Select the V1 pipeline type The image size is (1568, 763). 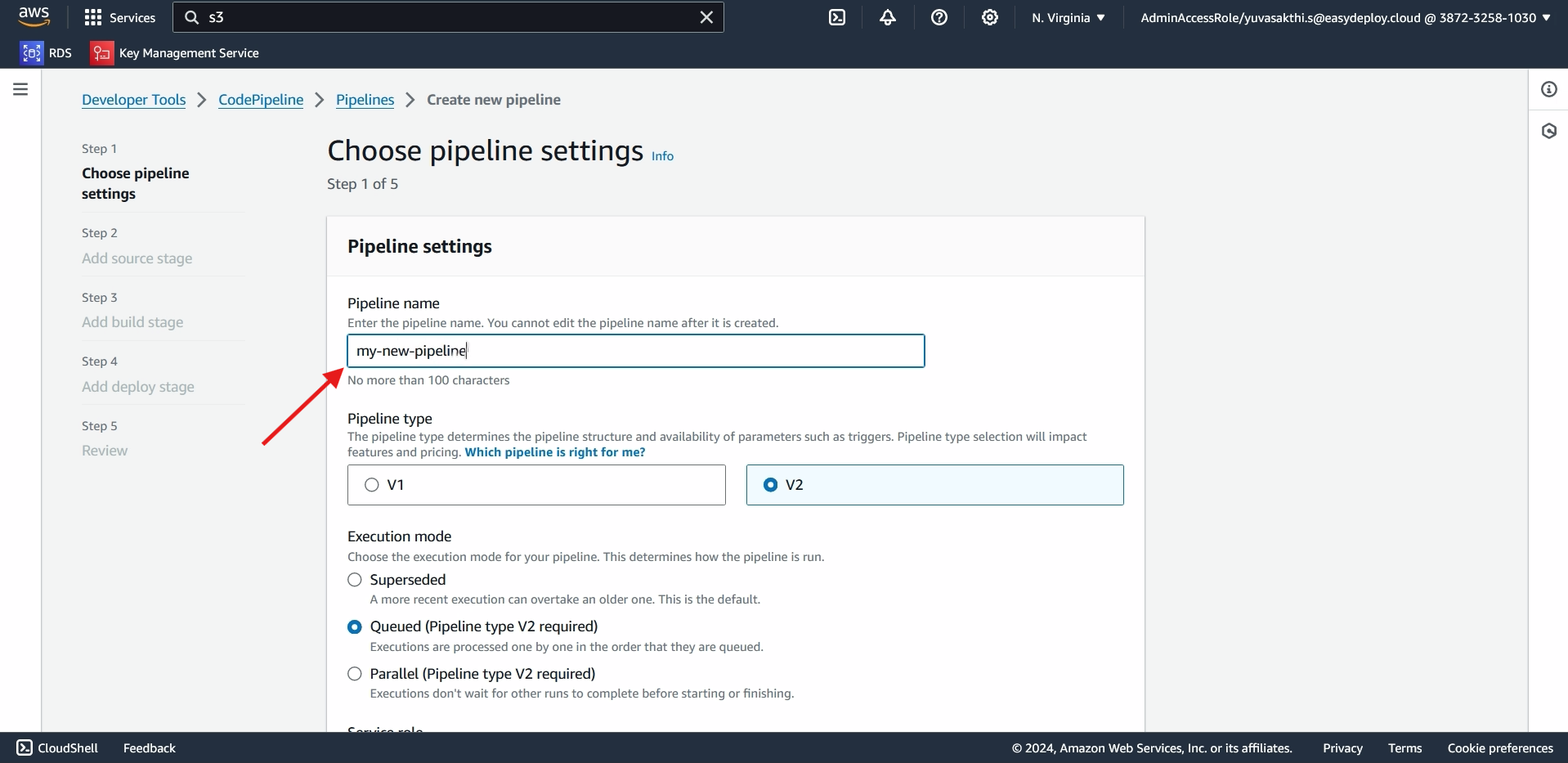click(536, 485)
